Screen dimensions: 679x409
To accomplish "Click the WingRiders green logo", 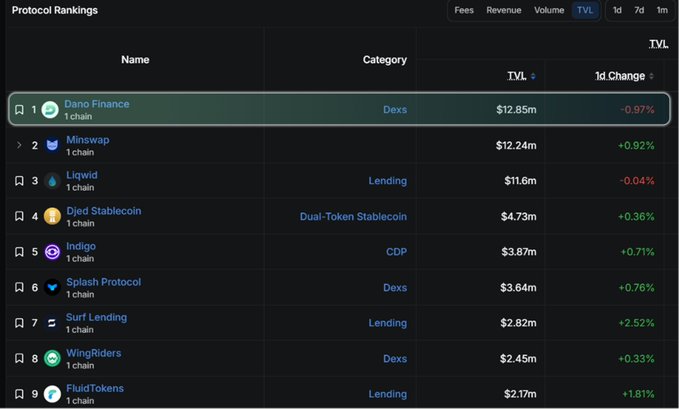I will [52, 358].
